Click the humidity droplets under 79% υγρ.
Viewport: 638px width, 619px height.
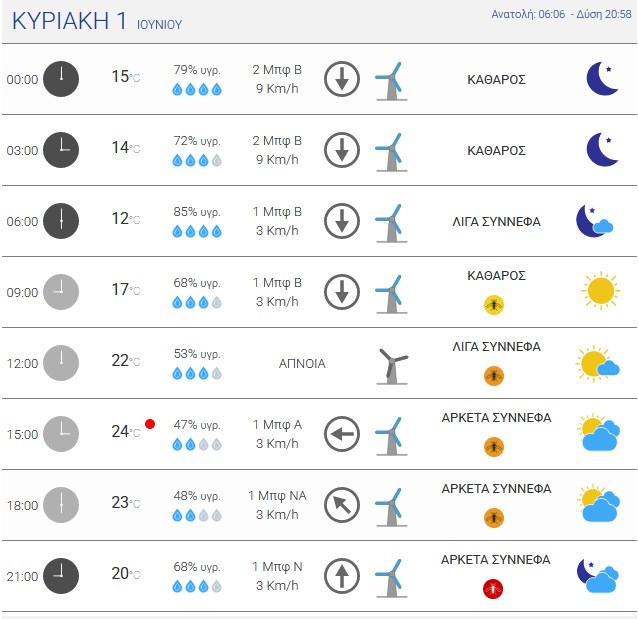[x=197, y=89]
